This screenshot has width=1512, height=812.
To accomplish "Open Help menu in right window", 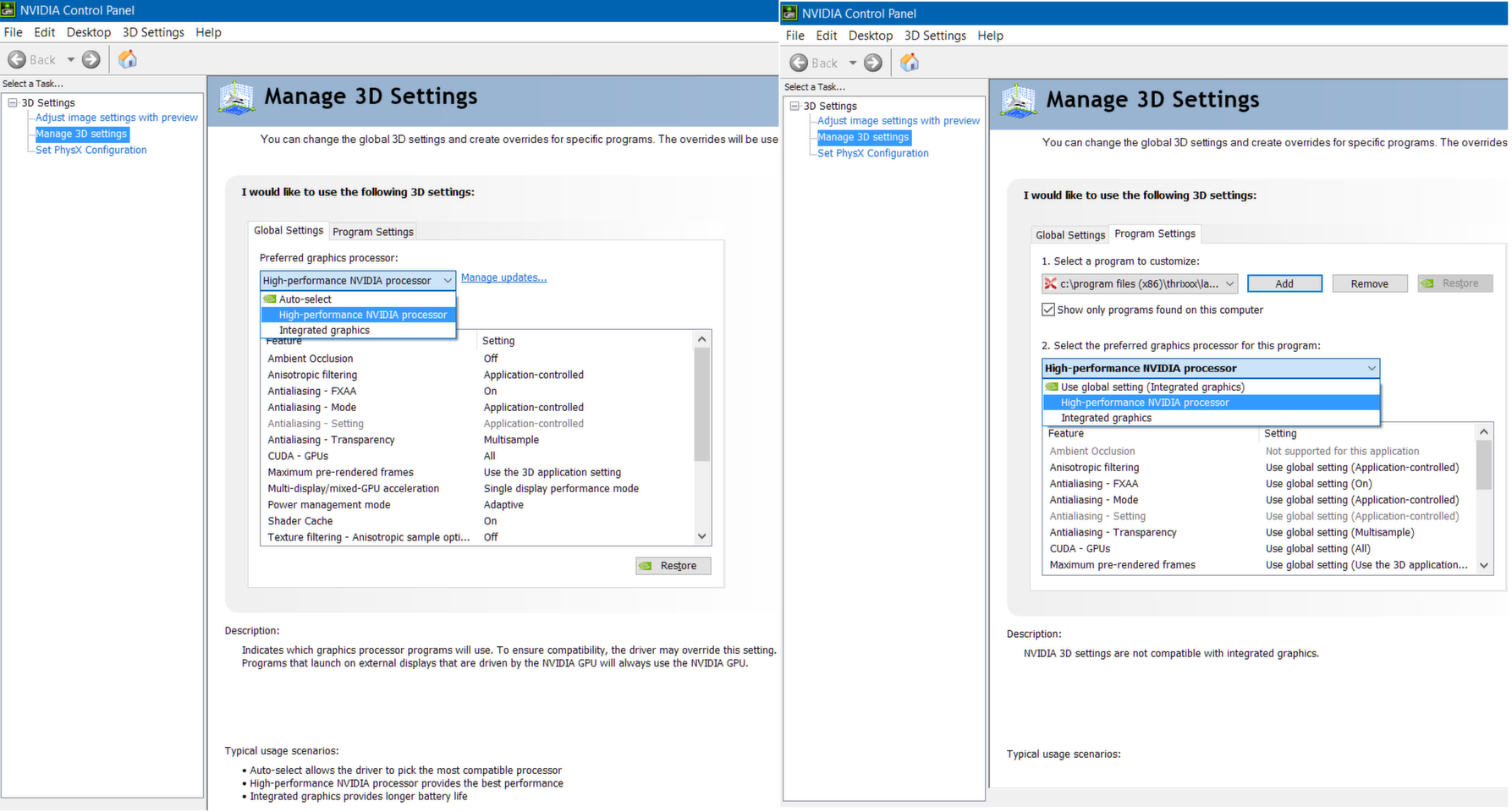I will coord(990,36).
